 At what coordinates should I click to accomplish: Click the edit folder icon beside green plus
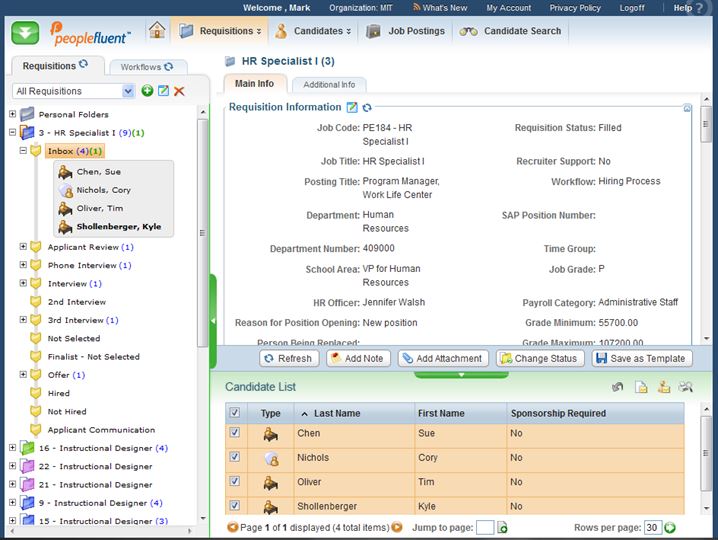pos(163,91)
